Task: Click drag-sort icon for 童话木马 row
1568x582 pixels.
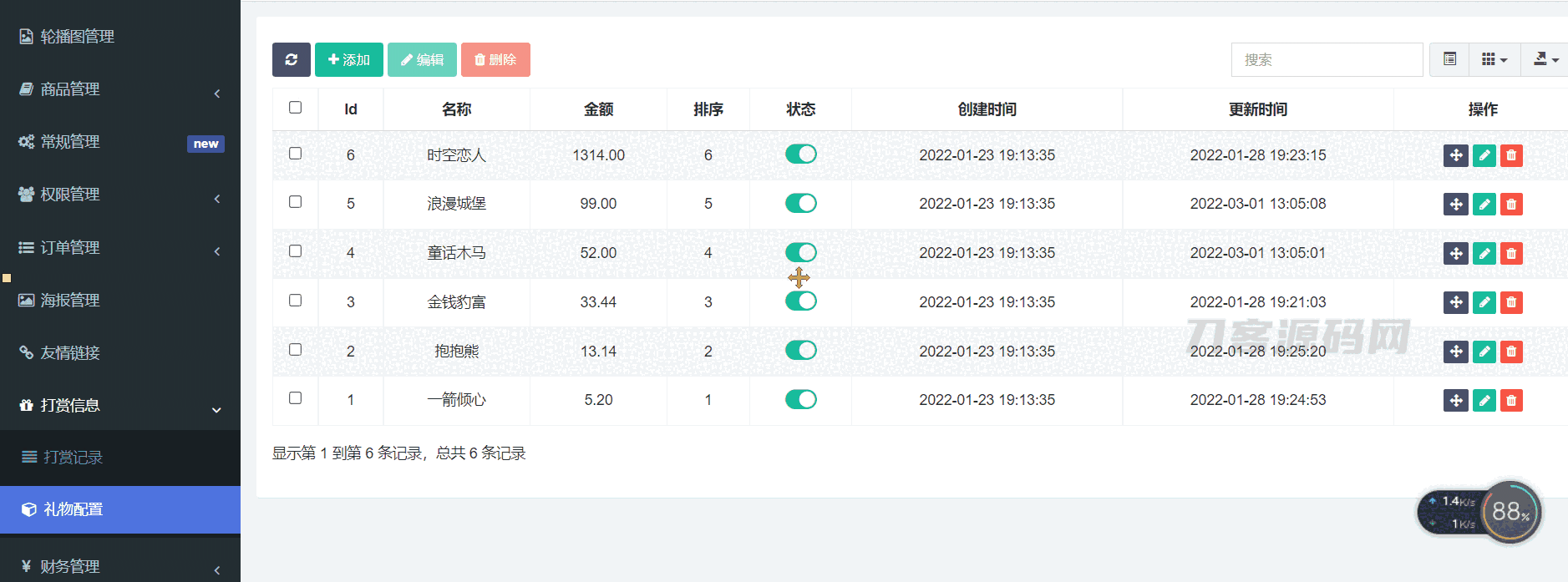Action: (x=1455, y=253)
